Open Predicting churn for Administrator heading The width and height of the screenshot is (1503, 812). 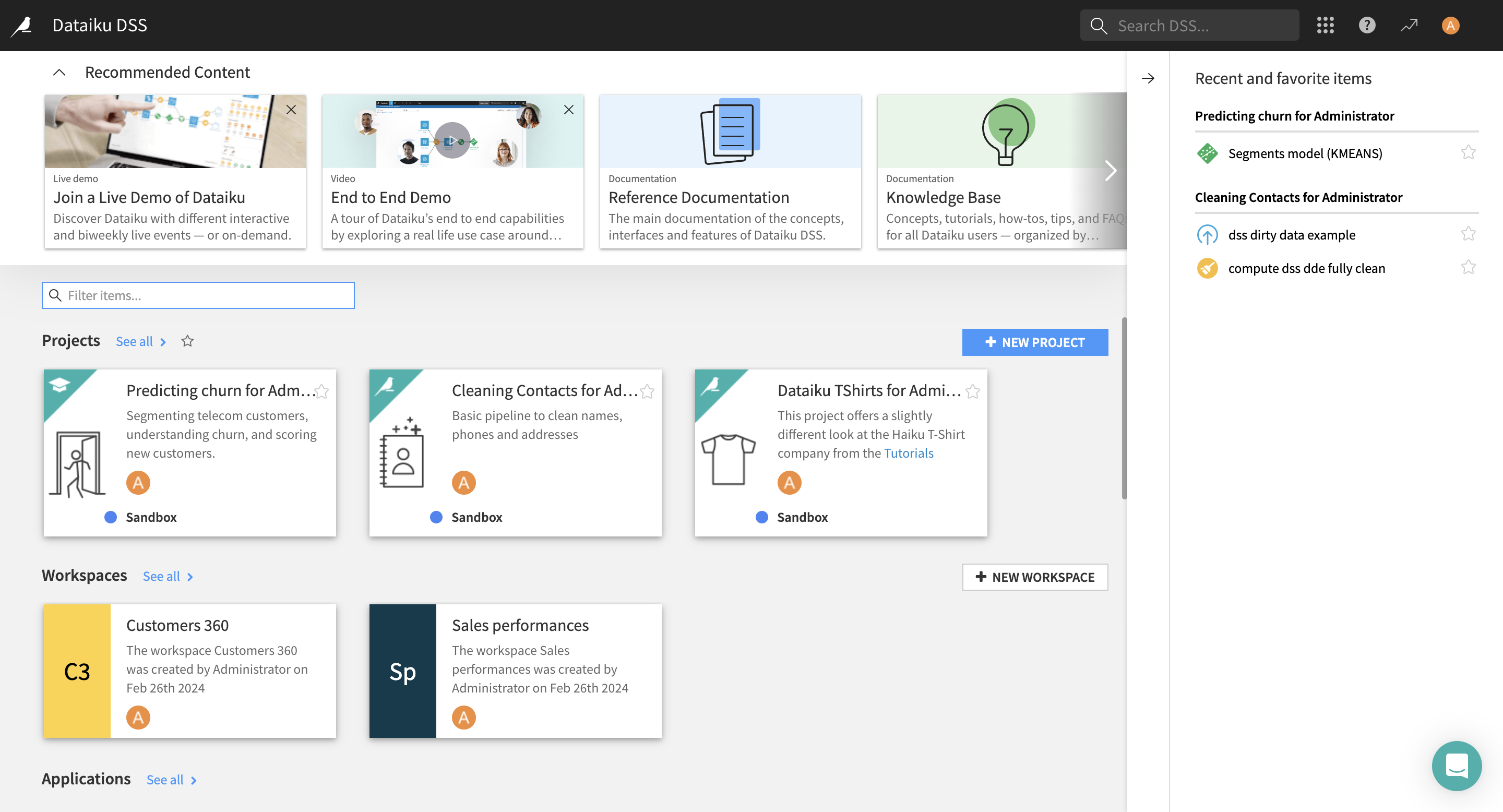(1294, 116)
